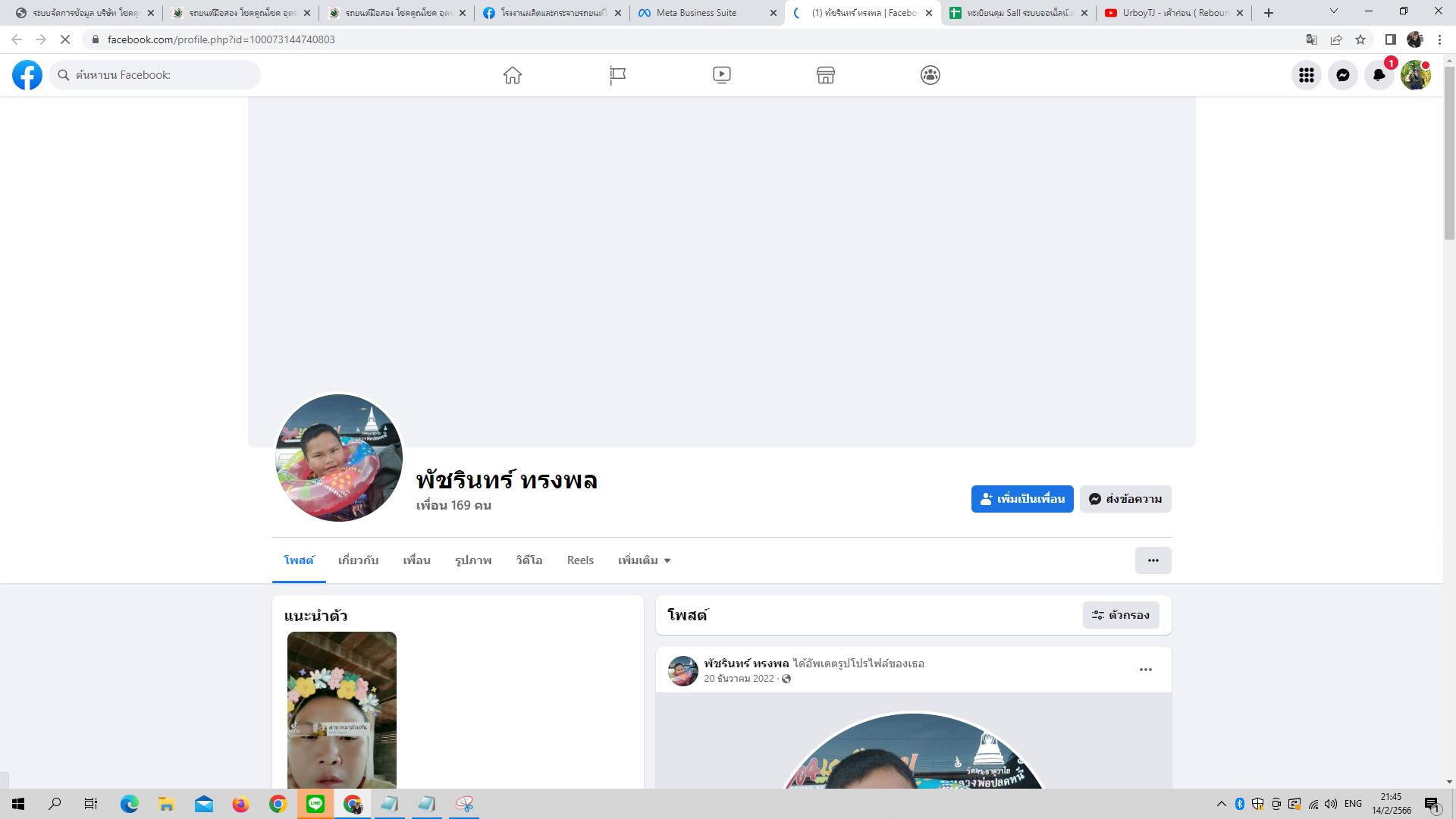Image resolution: width=1456 pixels, height=819 pixels.
Task: Open Facebook Home icon
Action: 513,75
